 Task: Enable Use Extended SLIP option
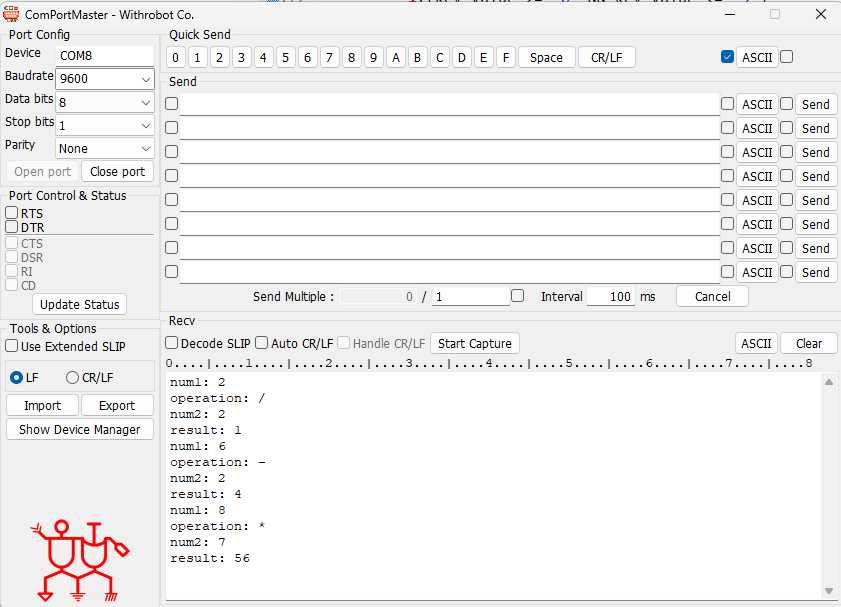[11, 346]
